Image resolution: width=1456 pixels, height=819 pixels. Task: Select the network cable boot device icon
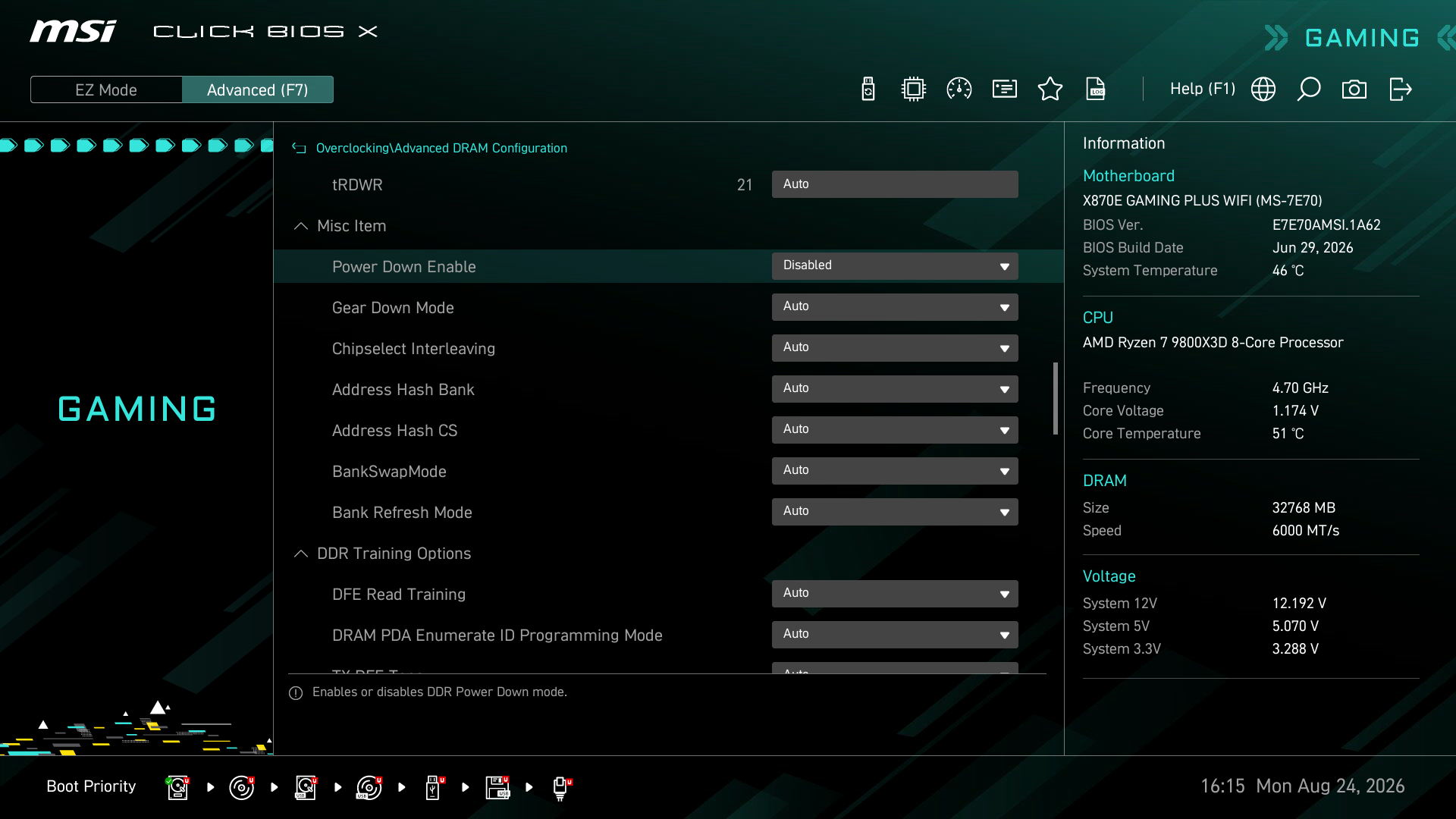561,788
